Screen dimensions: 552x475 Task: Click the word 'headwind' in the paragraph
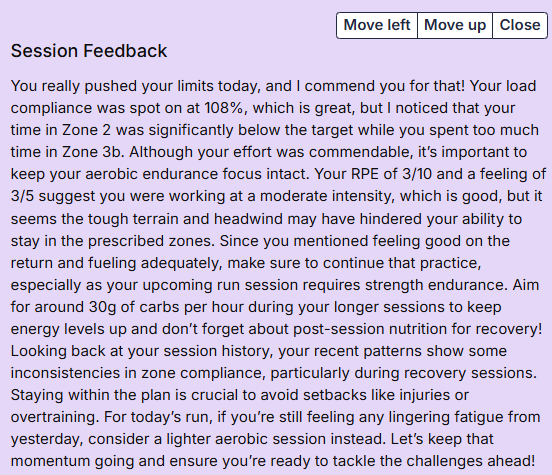coord(248,219)
